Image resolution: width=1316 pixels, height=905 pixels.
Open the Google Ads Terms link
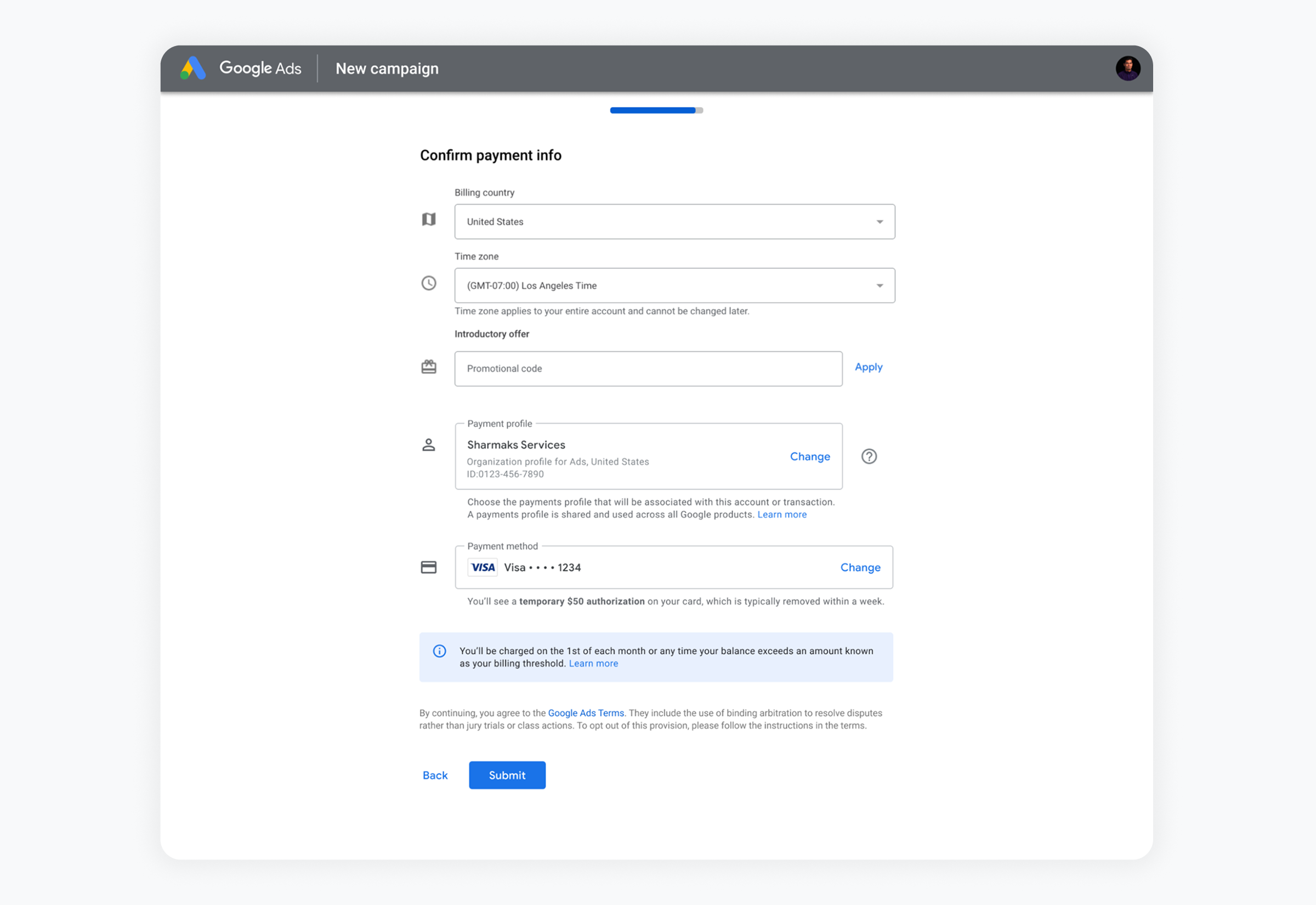point(586,713)
